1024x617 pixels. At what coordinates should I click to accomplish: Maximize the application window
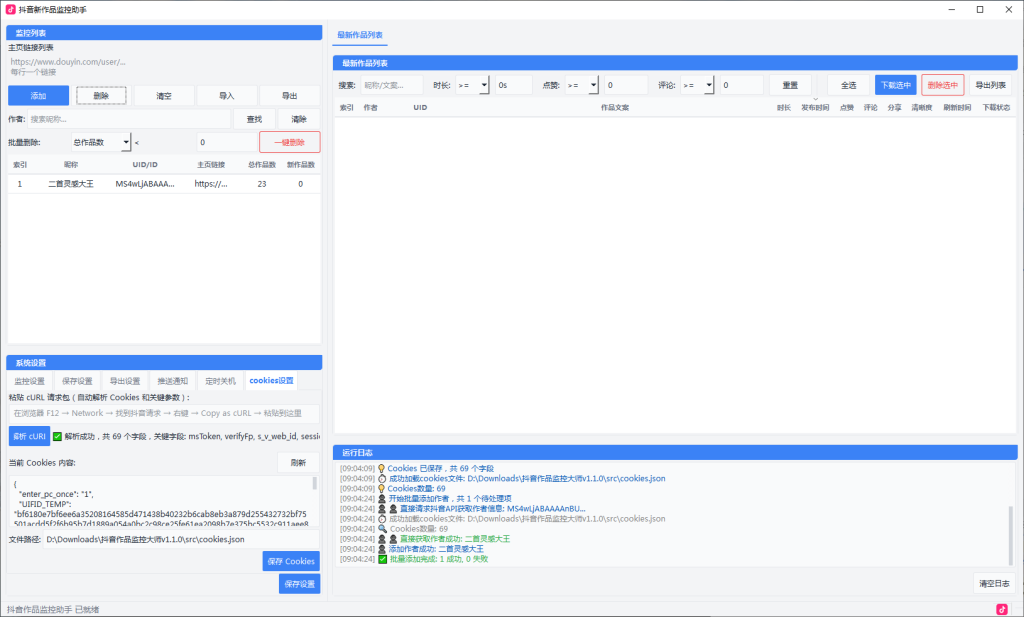[980, 9]
